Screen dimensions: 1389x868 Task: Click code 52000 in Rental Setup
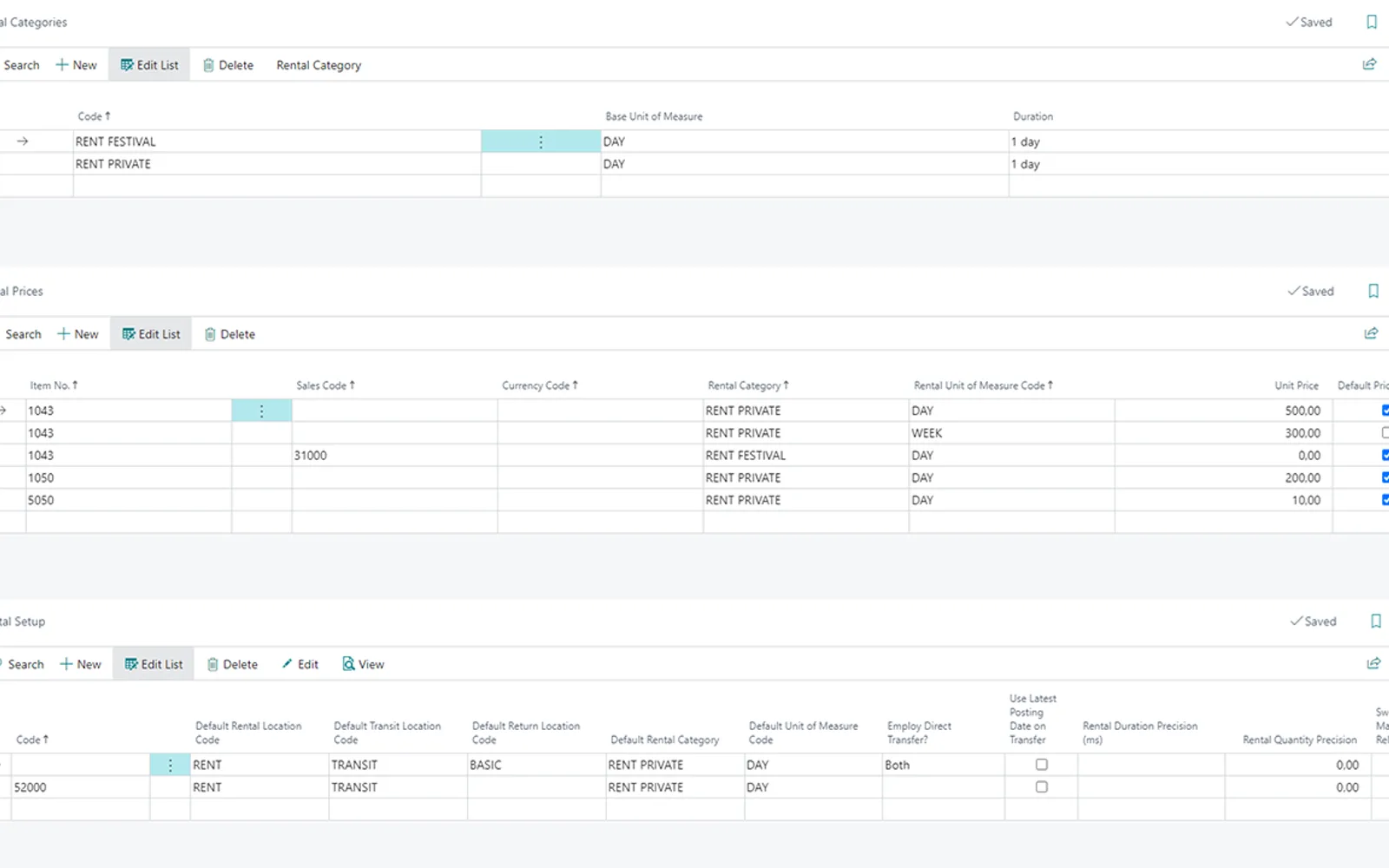pyautogui.click(x=80, y=787)
